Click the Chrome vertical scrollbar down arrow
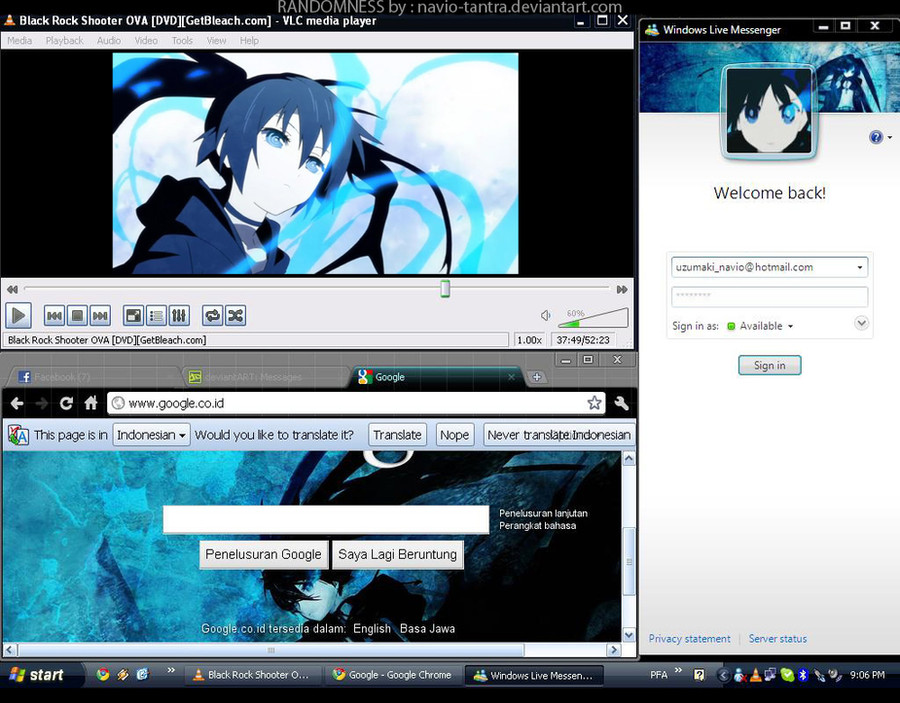900x703 pixels. [x=629, y=635]
